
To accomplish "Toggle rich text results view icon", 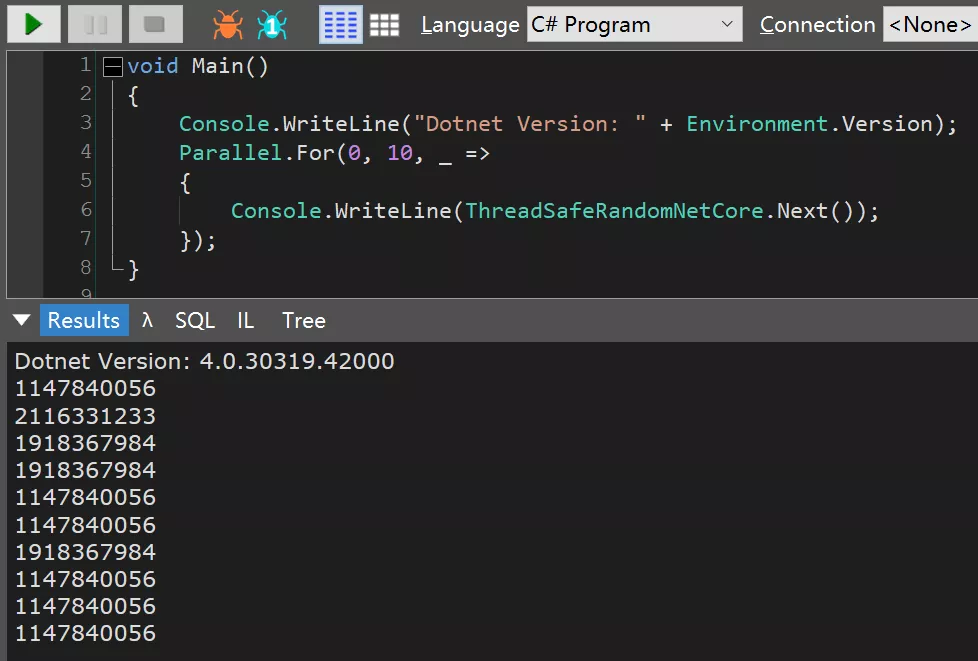I will tap(340, 25).
